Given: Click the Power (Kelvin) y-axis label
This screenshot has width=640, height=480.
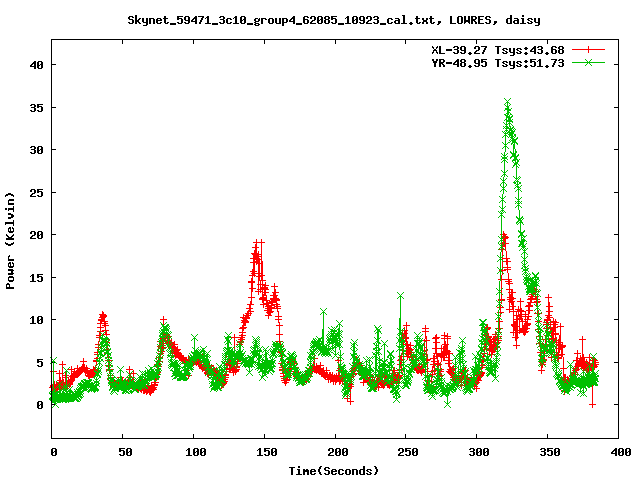Looking at the screenshot, I should pos(10,241).
